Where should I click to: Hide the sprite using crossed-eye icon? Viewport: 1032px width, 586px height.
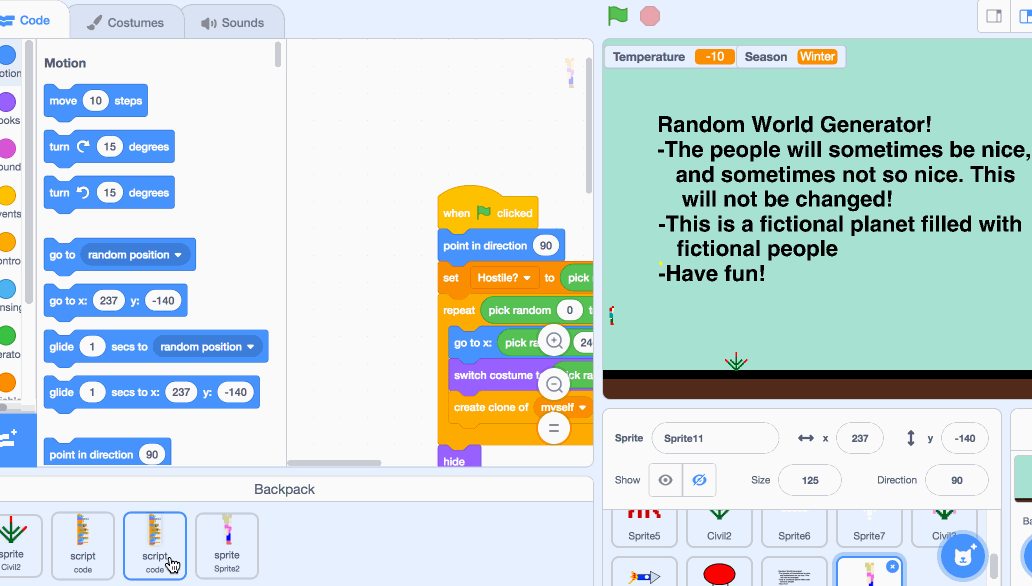tap(699, 480)
